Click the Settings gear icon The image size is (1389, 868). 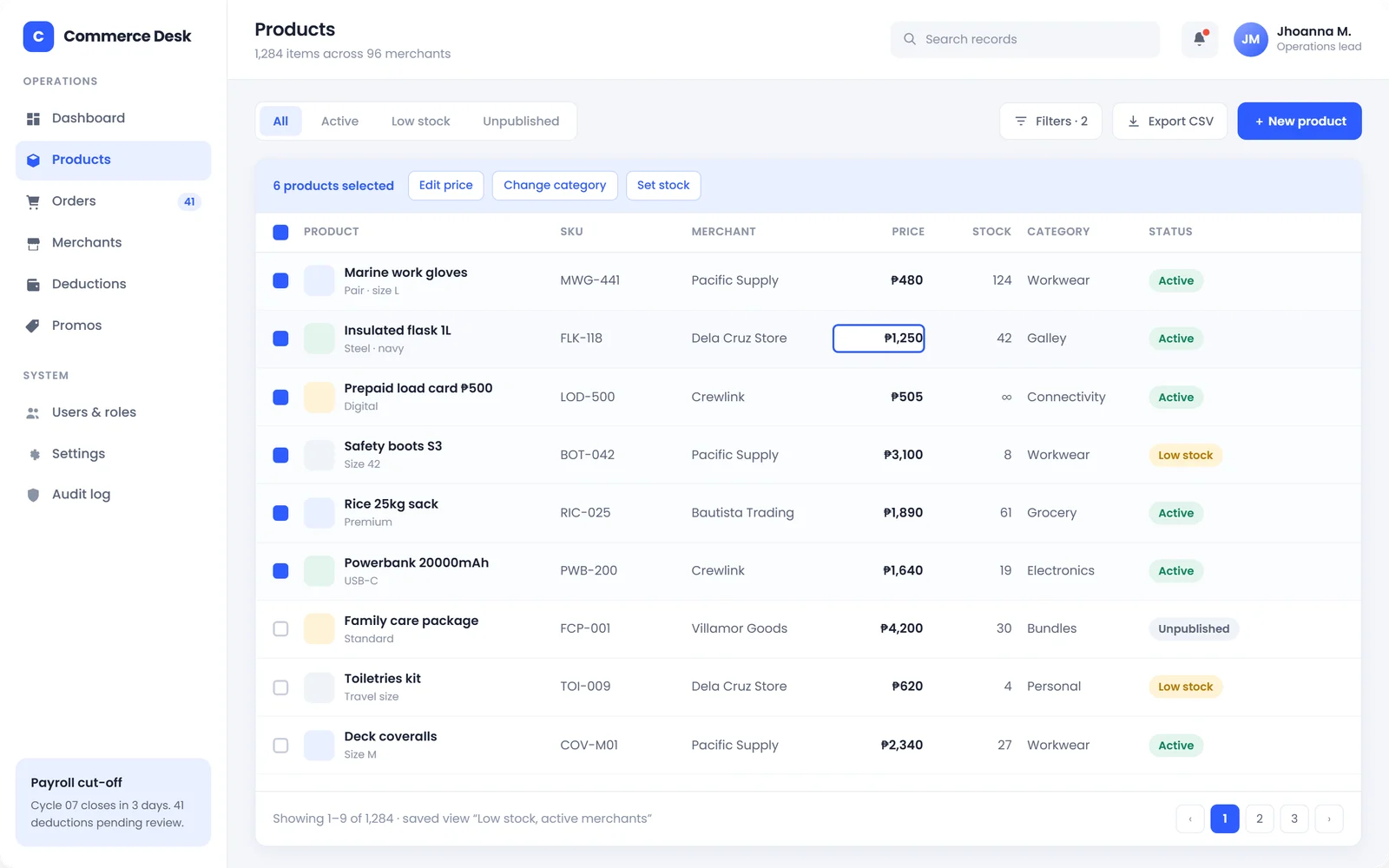pos(33,454)
